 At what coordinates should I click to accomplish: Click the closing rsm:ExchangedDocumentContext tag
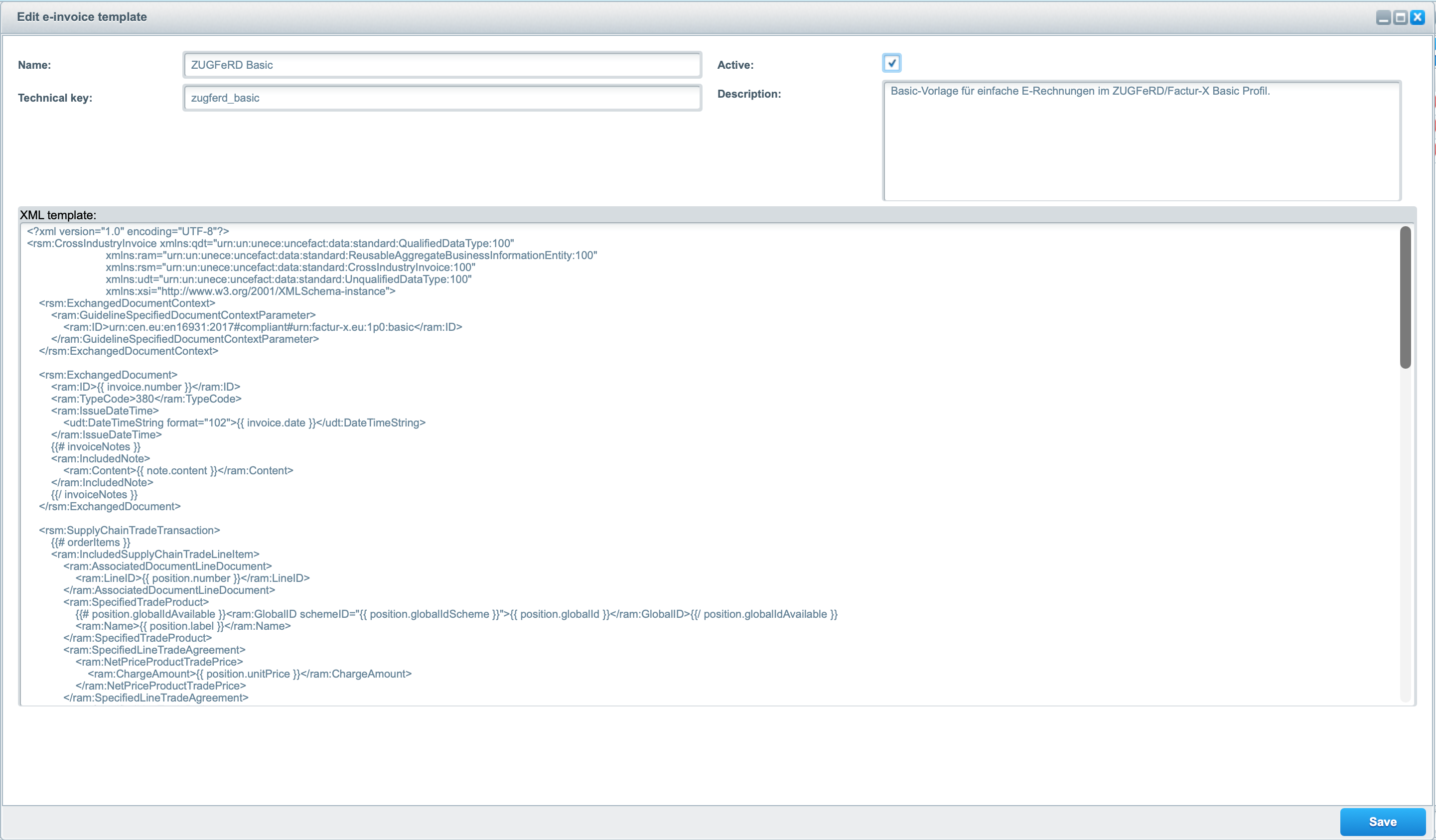pyautogui.click(x=128, y=351)
